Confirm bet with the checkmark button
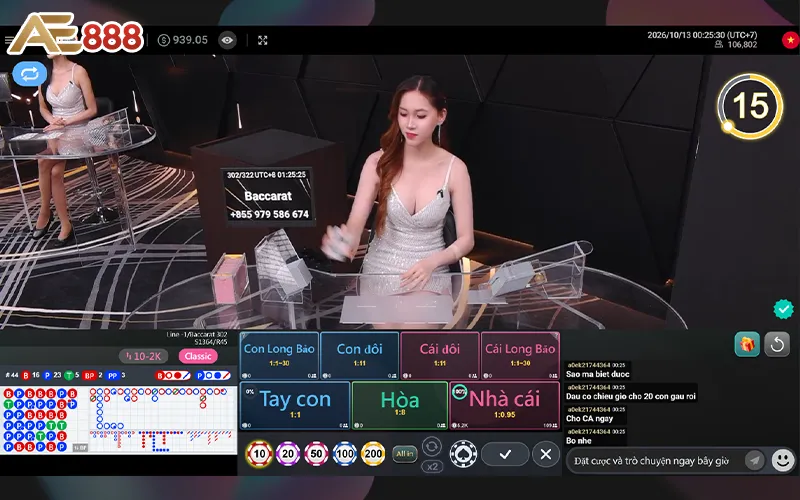Viewport: 800px width, 500px height. pos(505,454)
